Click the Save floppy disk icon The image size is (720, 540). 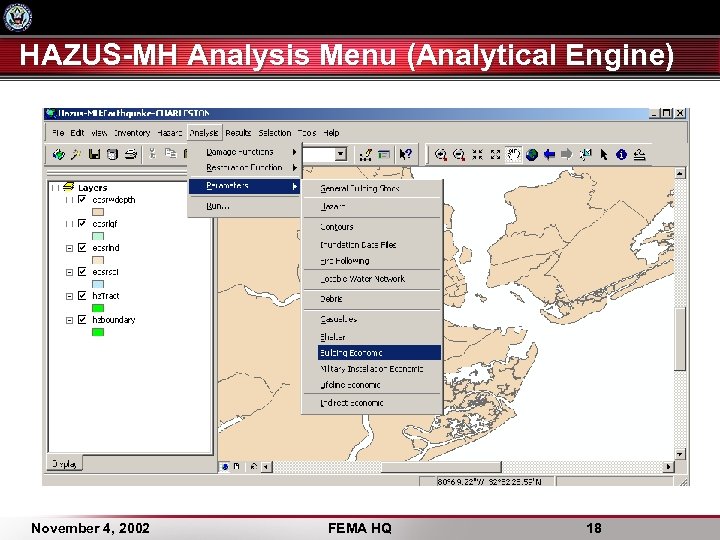point(94,154)
